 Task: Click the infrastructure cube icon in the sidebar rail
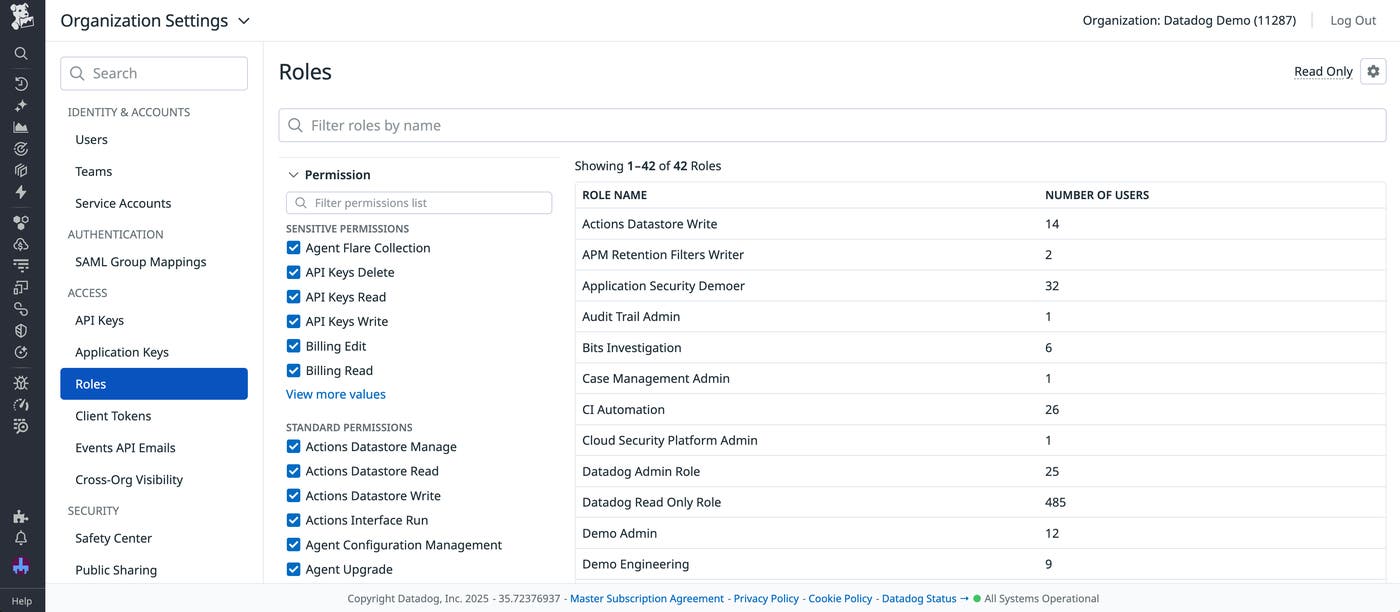[x=21, y=169]
